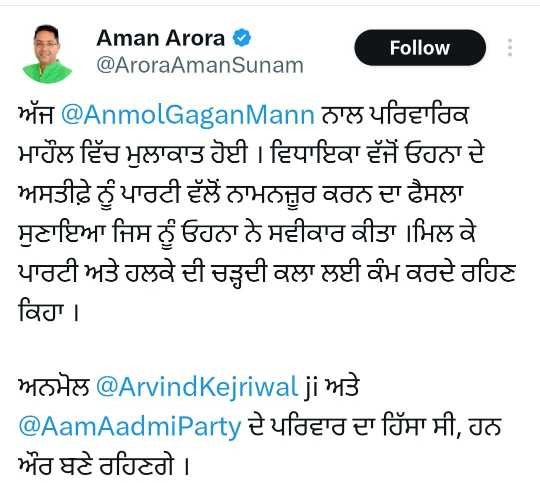This screenshot has width=540, height=483.
Task: Click the opening word ਅੱਜ of the tweet
Action: pyautogui.click(x=36, y=114)
